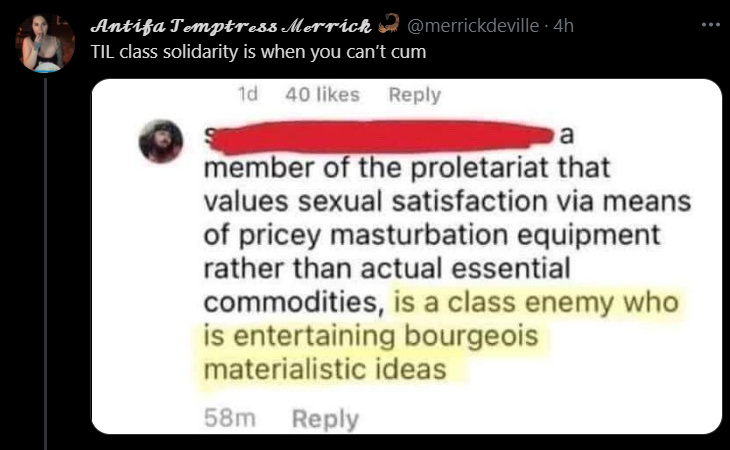Click the 1d comment timestamp
Screen dimensions: 730x450
coord(248,94)
